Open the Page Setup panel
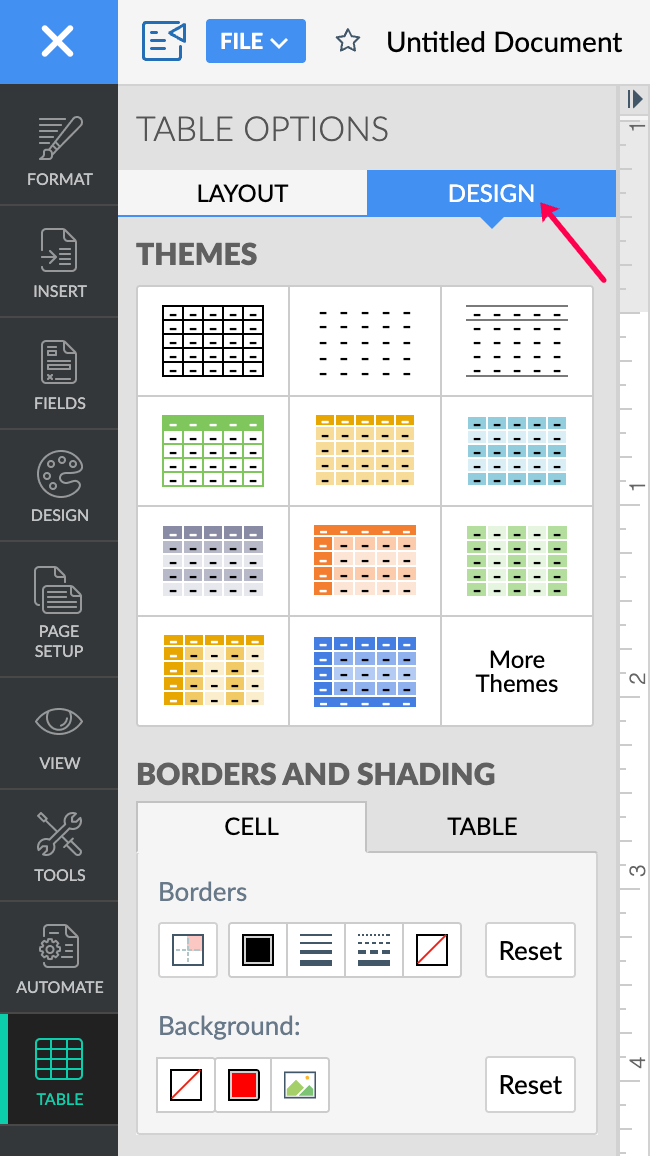The image size is (650, 1156). [x=59, y=610]
